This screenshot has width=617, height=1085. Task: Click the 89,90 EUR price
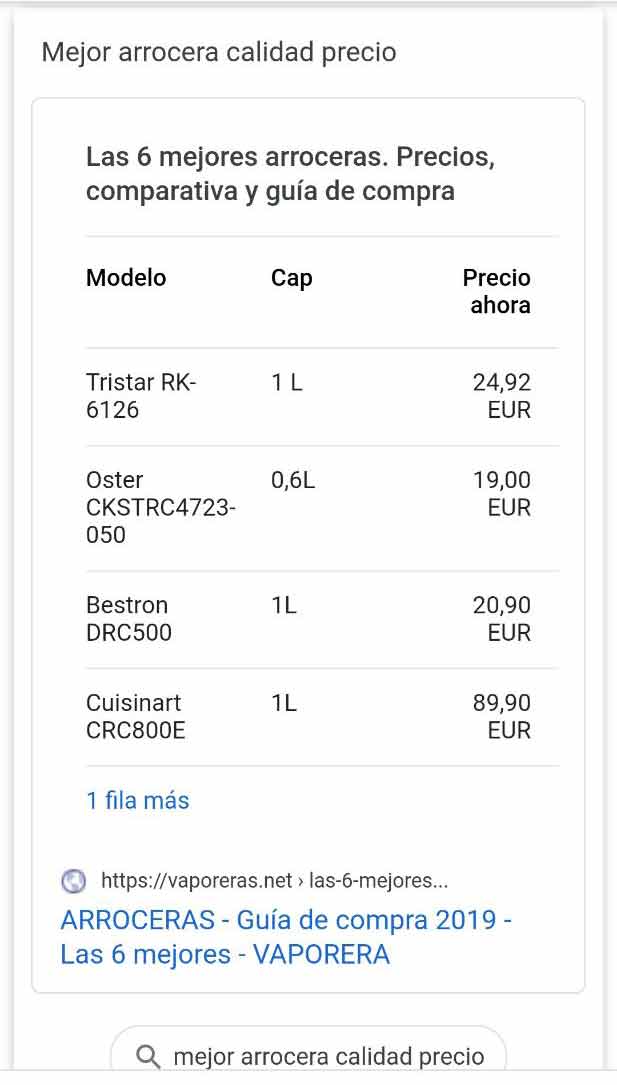pos(502,716)
